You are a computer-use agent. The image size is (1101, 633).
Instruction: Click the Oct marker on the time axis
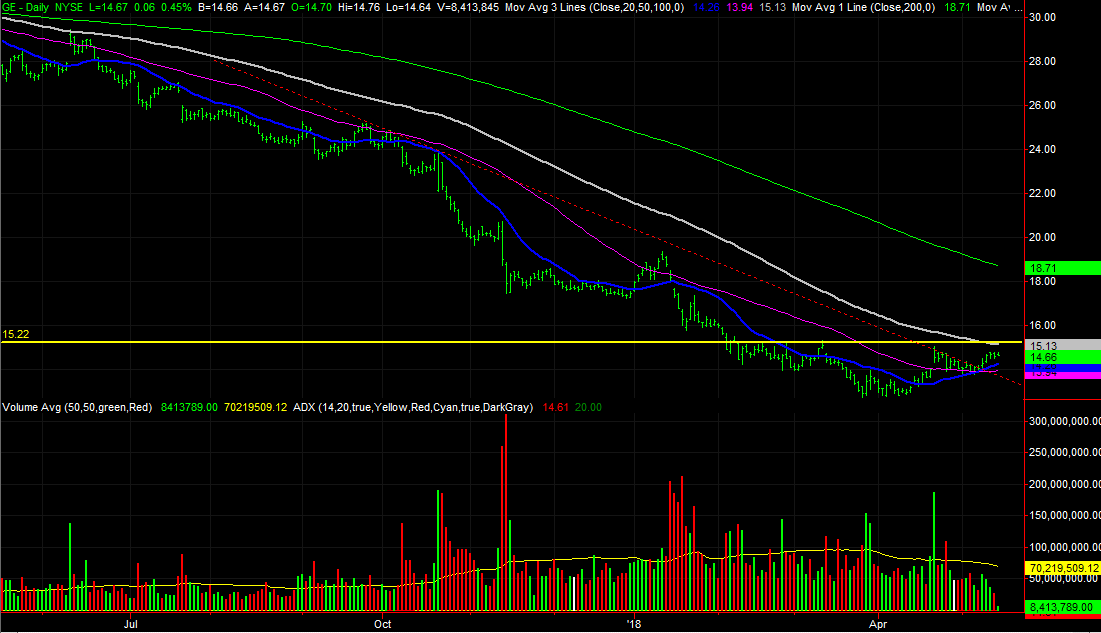coord(383,624)
